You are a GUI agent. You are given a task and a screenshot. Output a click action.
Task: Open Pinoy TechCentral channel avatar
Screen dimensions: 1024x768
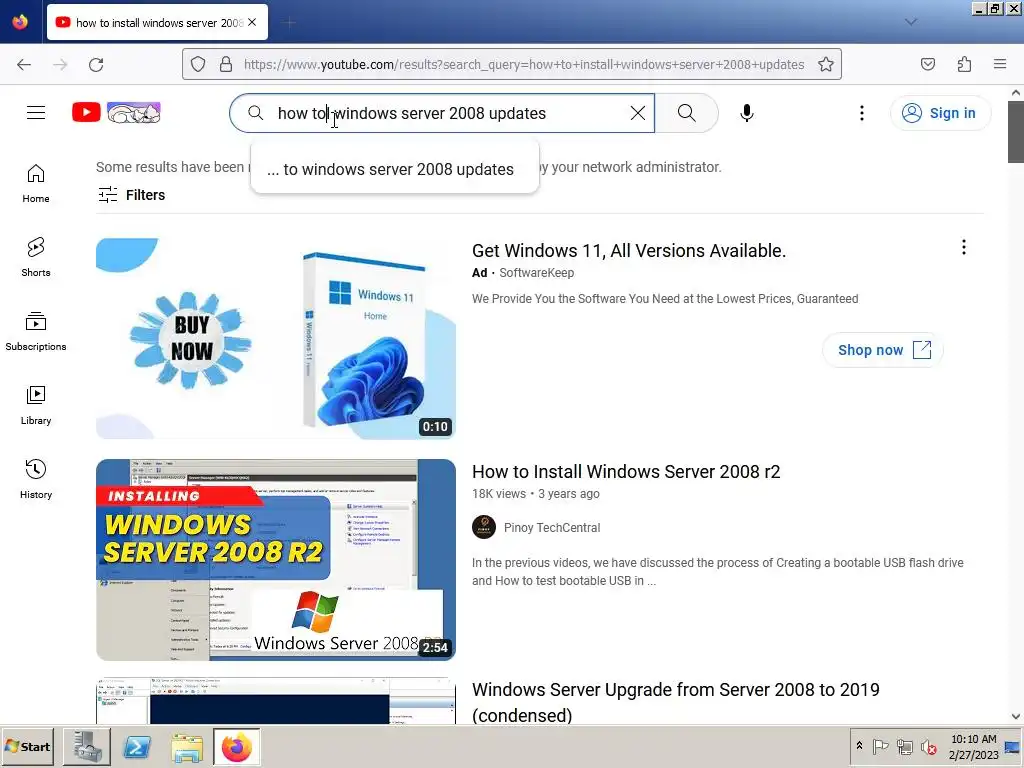click(484, 527)
